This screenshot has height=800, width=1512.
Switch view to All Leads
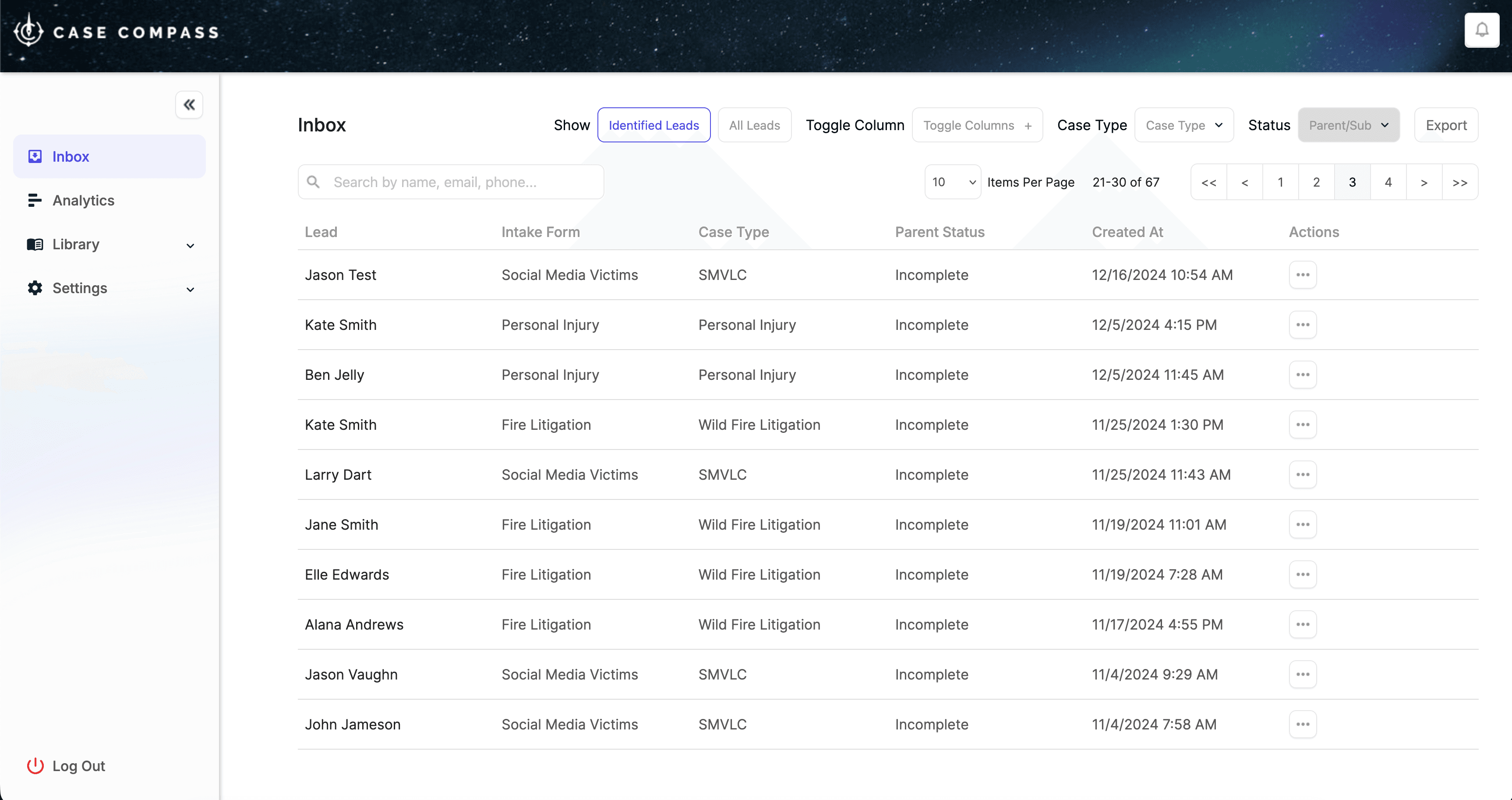point(754,124)
